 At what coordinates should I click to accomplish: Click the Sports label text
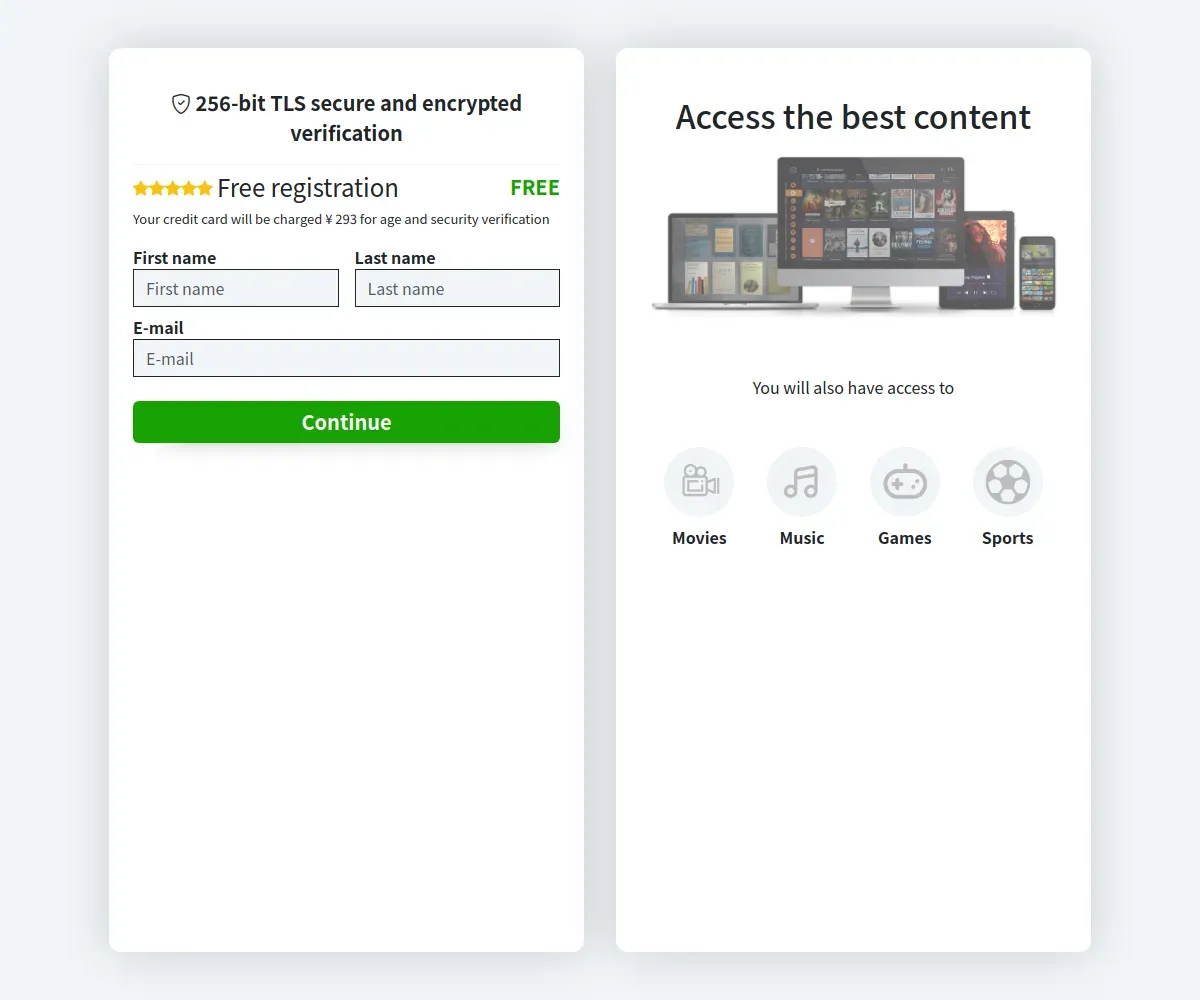point(1008,538)
